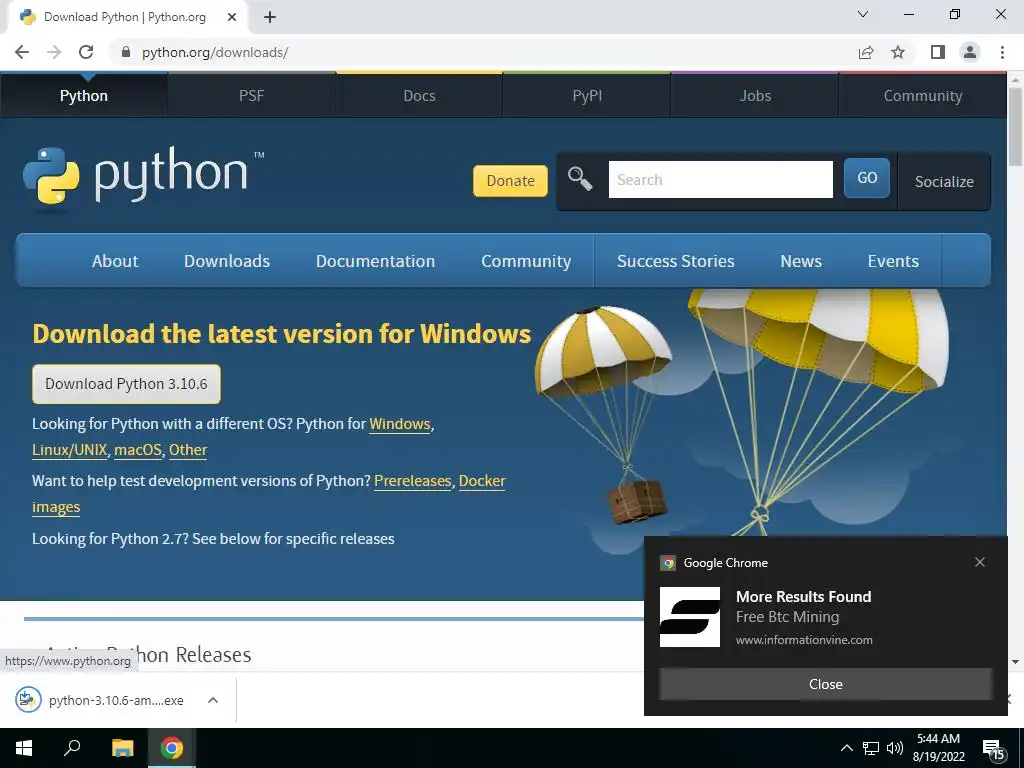The height and width of the screenshot is (768, 1024).
Task: Click the page vertical scrollbar thumb
Action: pyautogui.click(x=1015, y=125)
